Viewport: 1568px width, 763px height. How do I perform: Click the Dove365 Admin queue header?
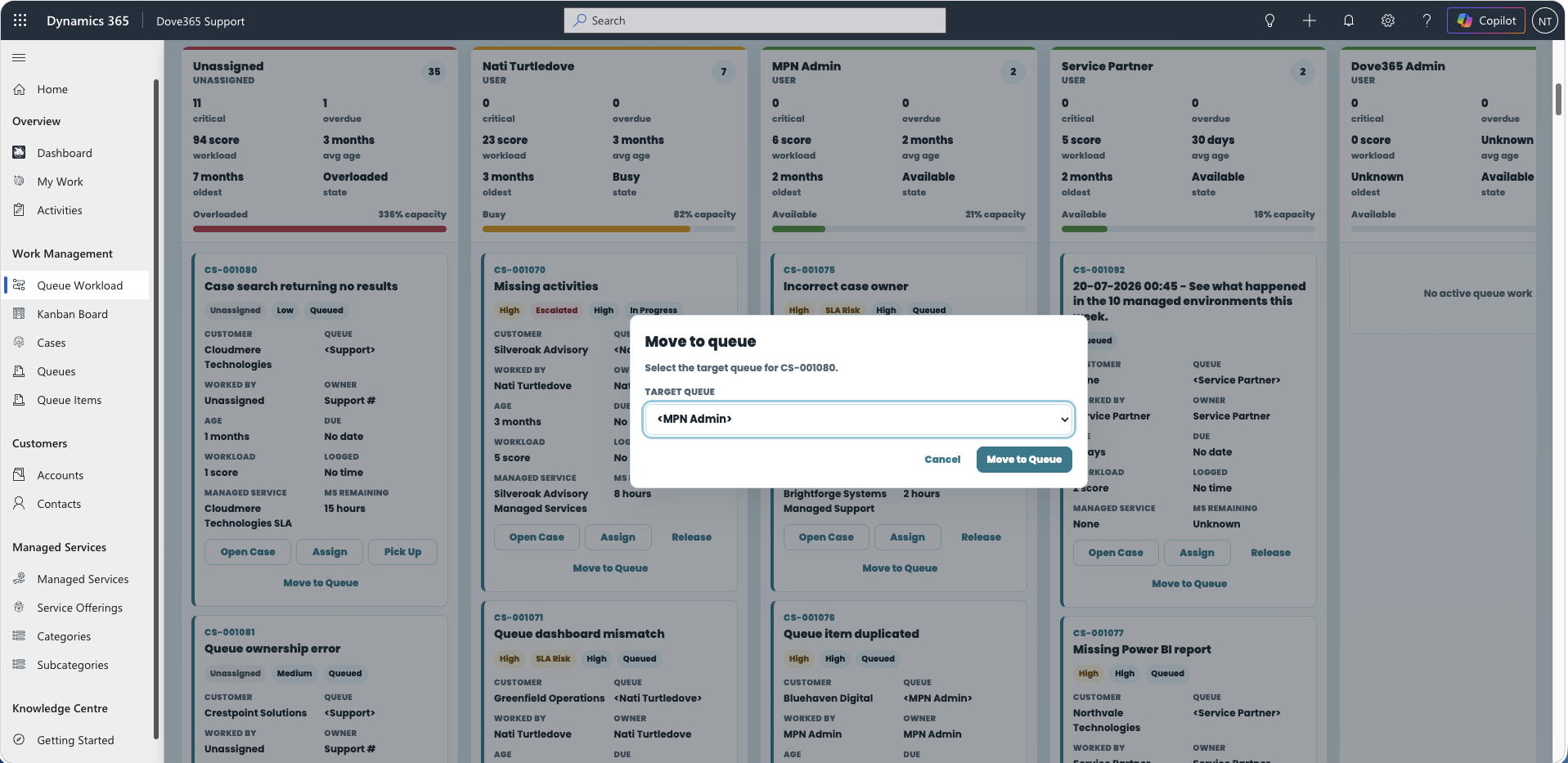pyautogui.click(x=1398, y=66)
